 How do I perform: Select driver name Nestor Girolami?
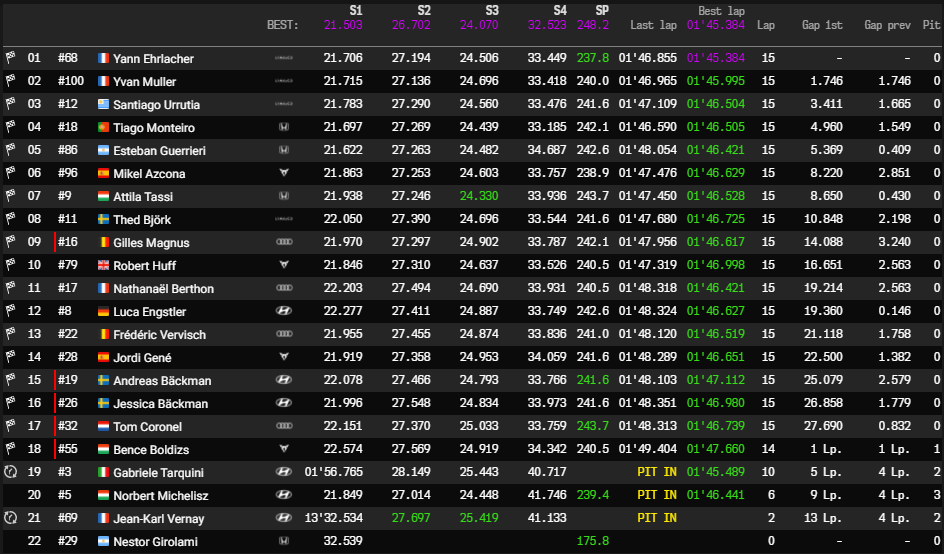coord(155,541)
